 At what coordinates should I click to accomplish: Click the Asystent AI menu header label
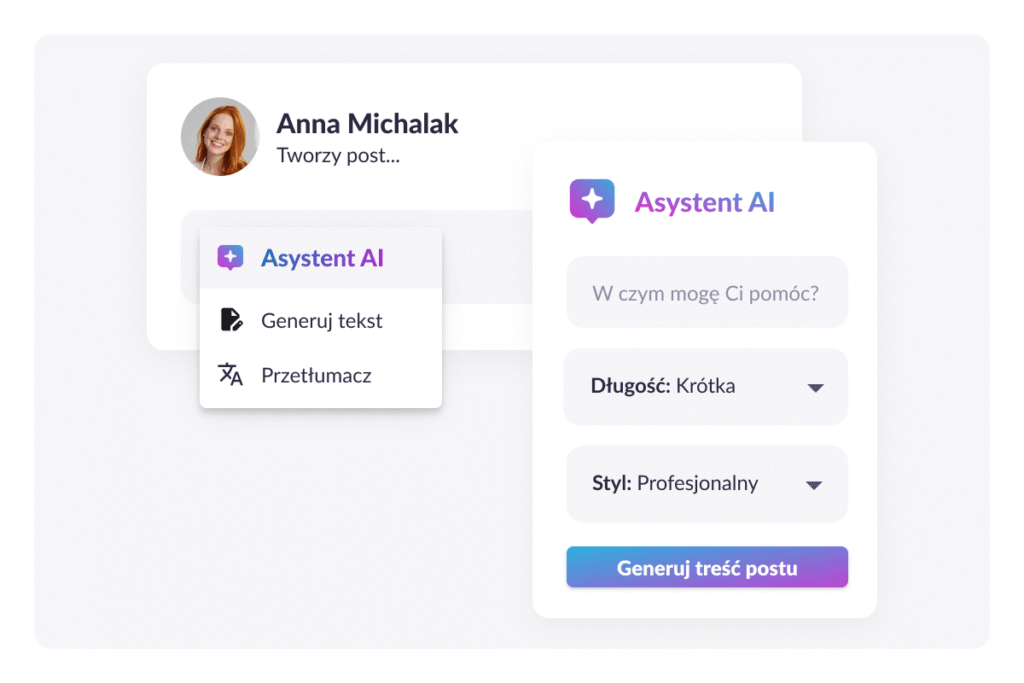click(322, 258)
